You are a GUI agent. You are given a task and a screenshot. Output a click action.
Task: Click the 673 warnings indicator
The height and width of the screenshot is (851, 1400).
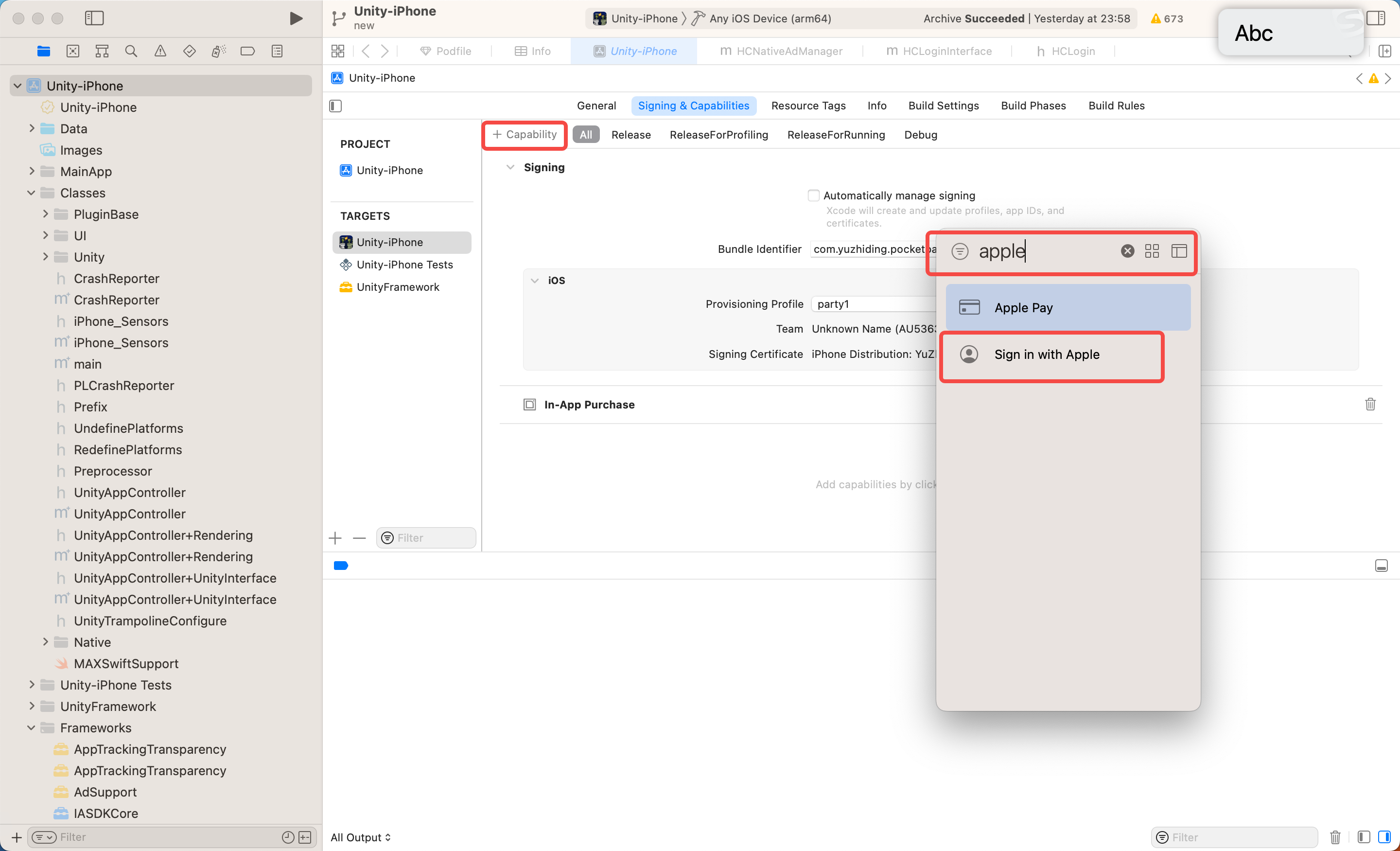(x=1167, y=19)
